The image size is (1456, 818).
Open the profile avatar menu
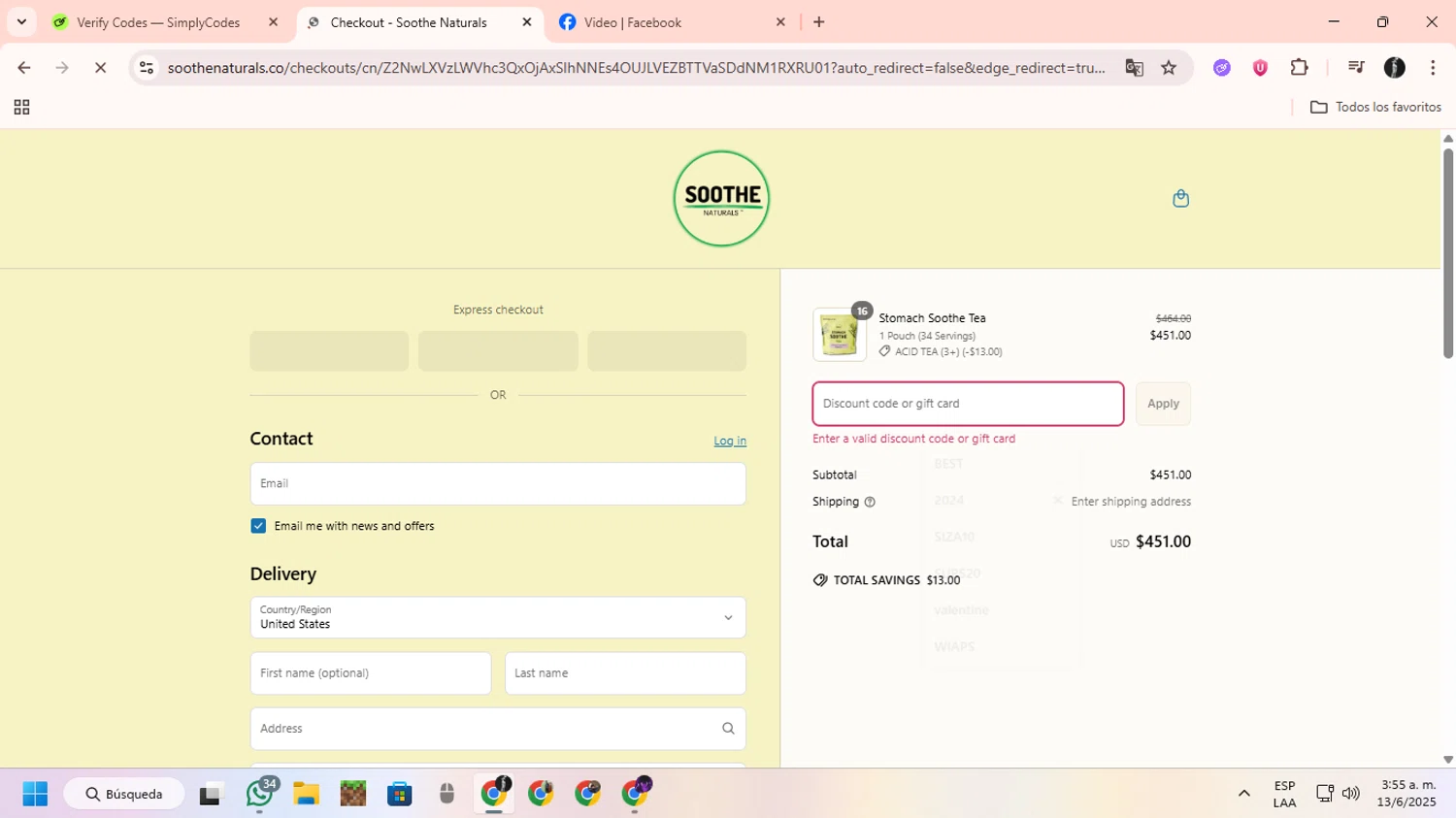click(x=1395, y=67)
